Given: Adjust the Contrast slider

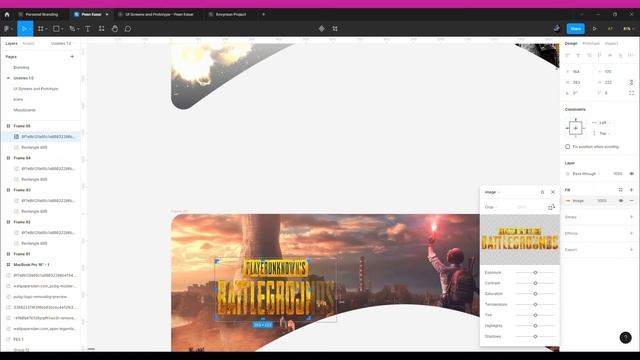Looking at the screenshot, I should coord(536,283).
